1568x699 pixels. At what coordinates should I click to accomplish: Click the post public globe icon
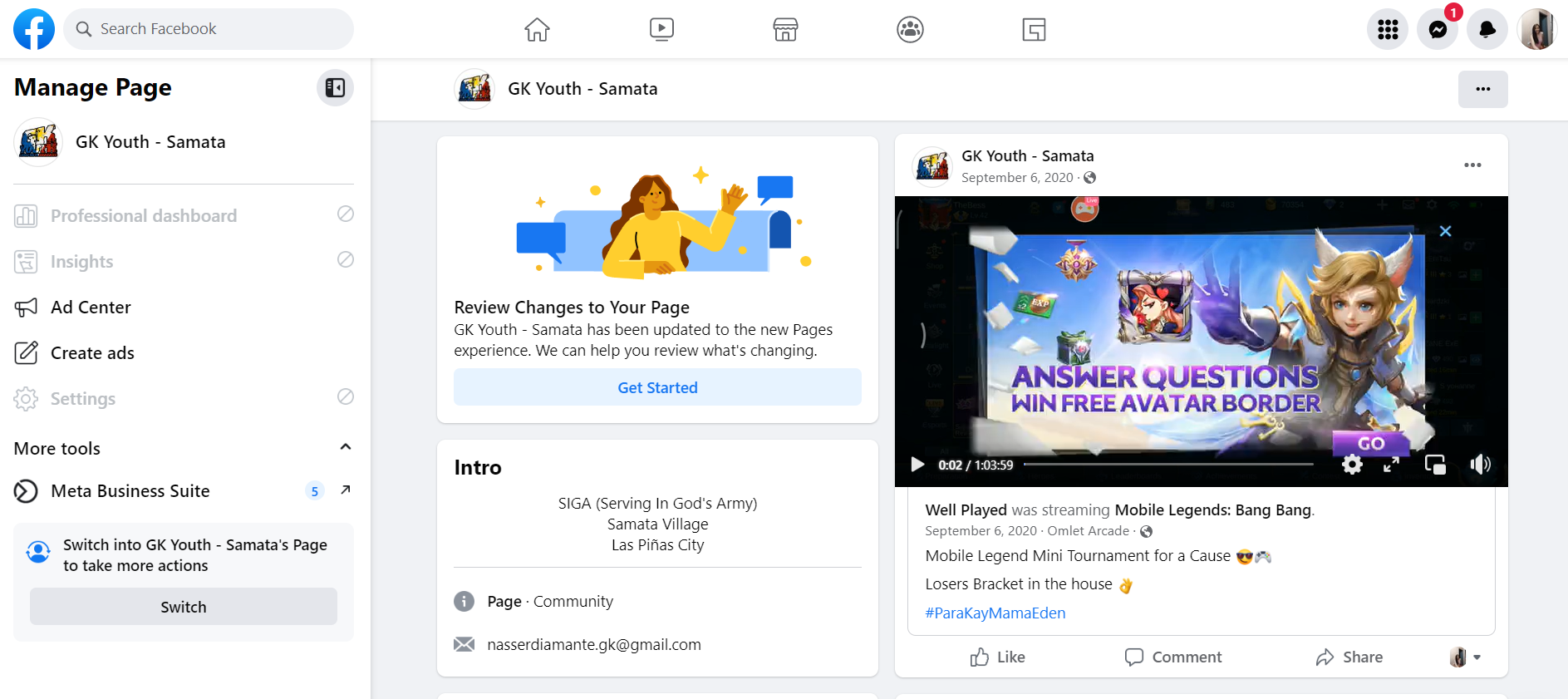1090,178
